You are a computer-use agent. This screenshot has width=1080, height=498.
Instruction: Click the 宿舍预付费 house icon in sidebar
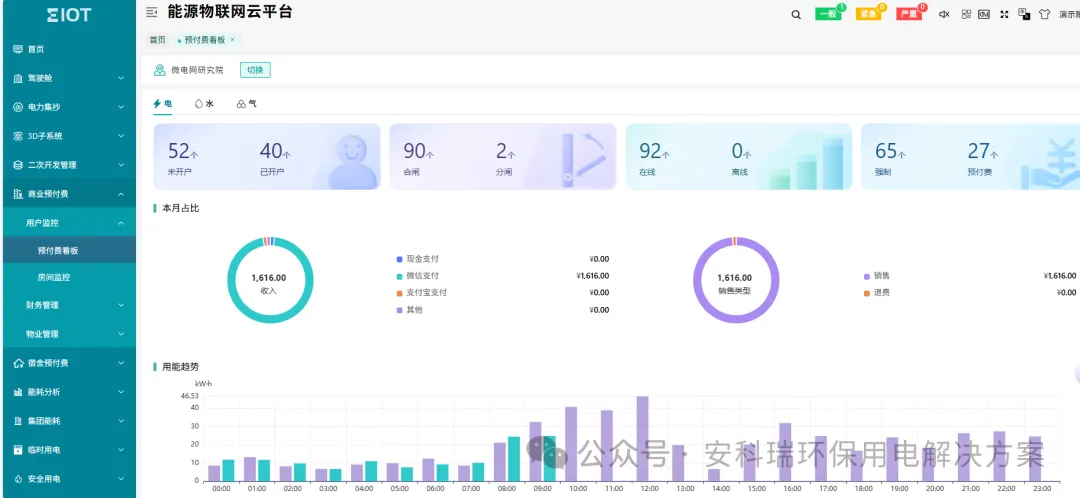[x=18, y=362]
